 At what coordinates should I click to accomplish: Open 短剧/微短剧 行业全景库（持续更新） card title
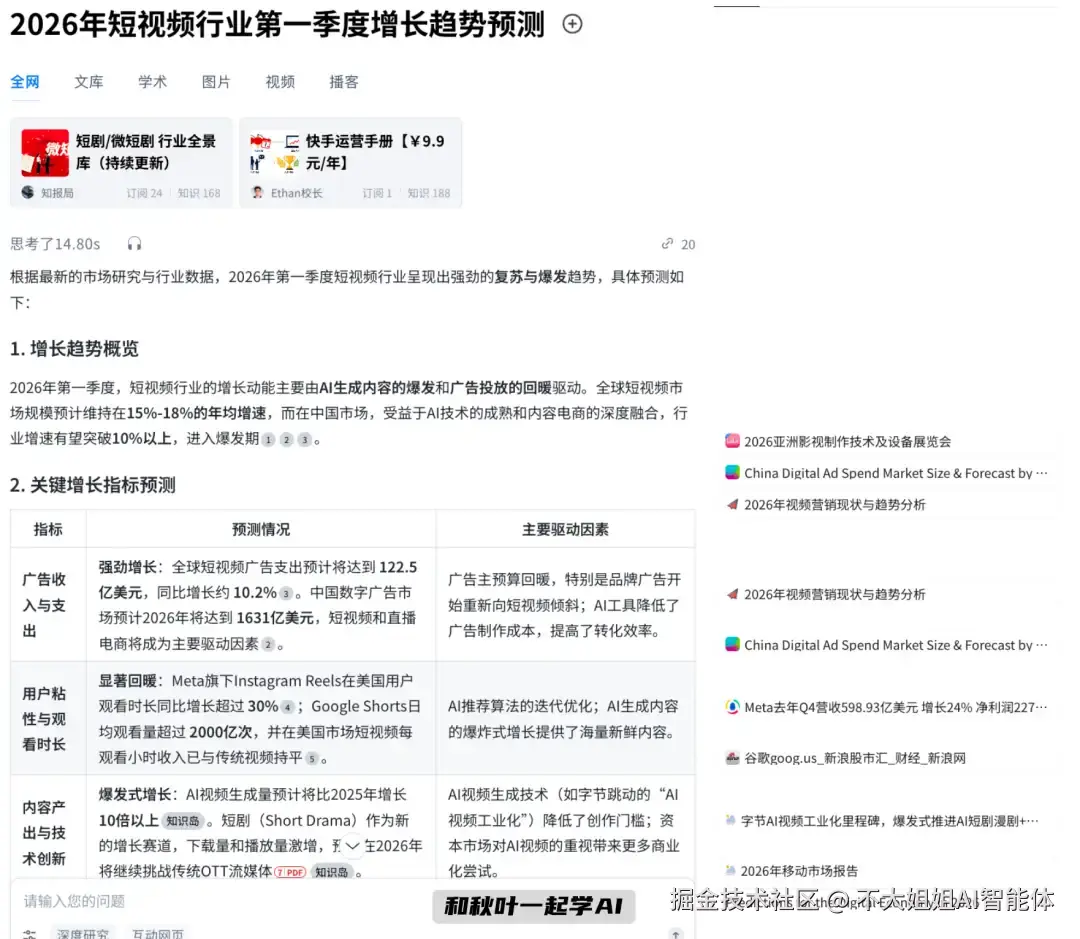click(x=146, y=152)
